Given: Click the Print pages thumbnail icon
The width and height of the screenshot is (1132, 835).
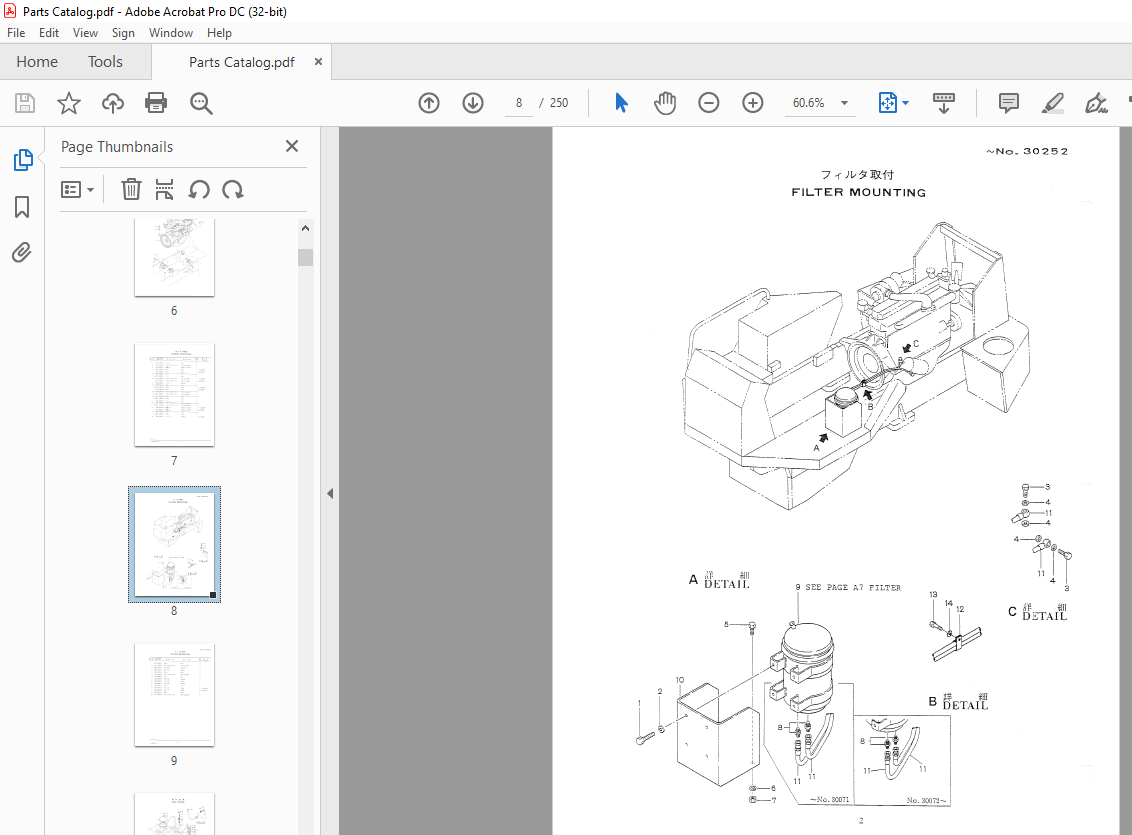Looking at the screenshot, I should [164, 190].
